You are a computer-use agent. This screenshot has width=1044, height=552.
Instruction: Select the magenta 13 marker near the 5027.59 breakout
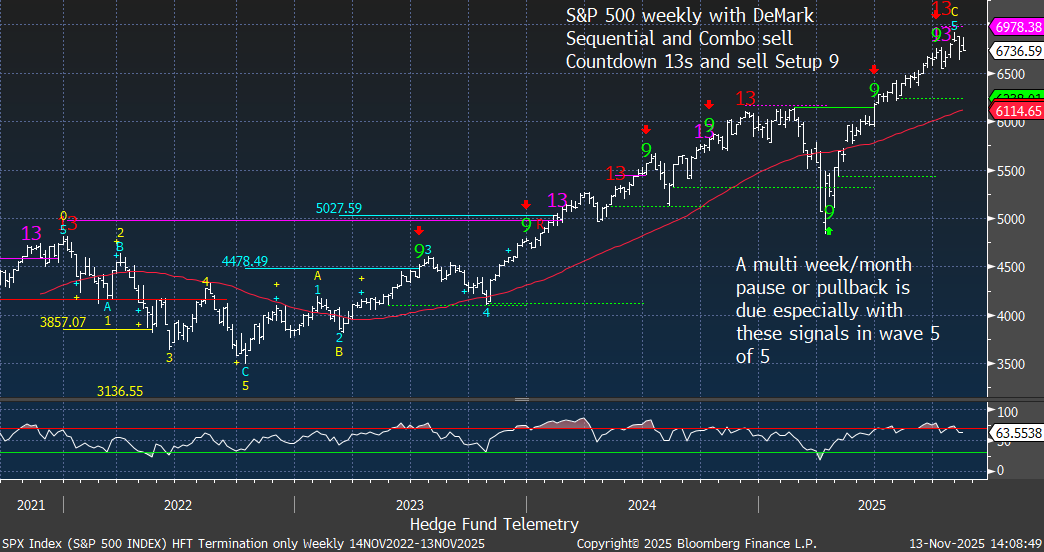pyautogui.click(x=557, y=201)
